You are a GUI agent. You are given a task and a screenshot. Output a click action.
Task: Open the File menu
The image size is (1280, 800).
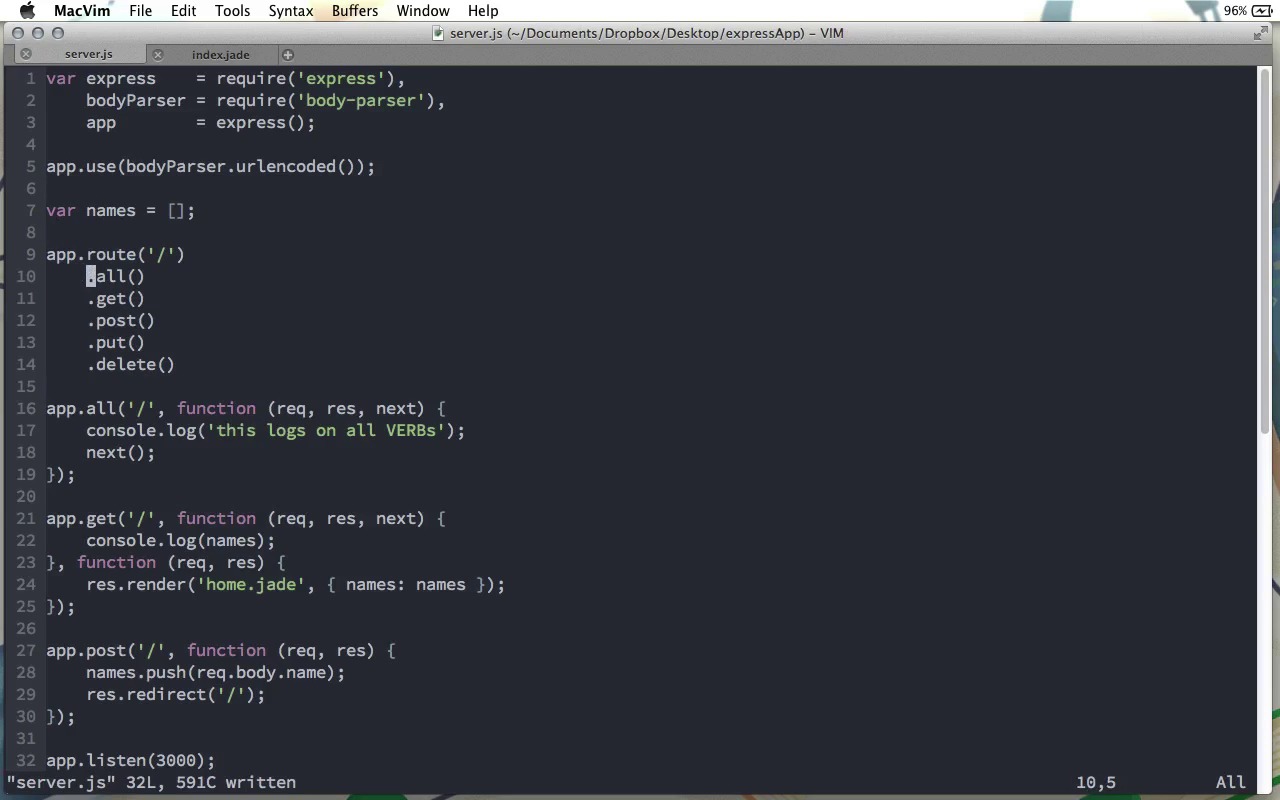coord(141,11)
